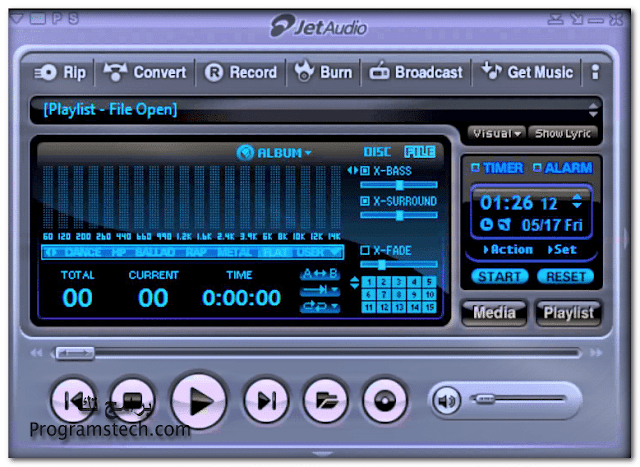This screenshot has width=640, height=467.
Task: Open the main menu triangle at top-left
Action: click(x=16, y=18)
